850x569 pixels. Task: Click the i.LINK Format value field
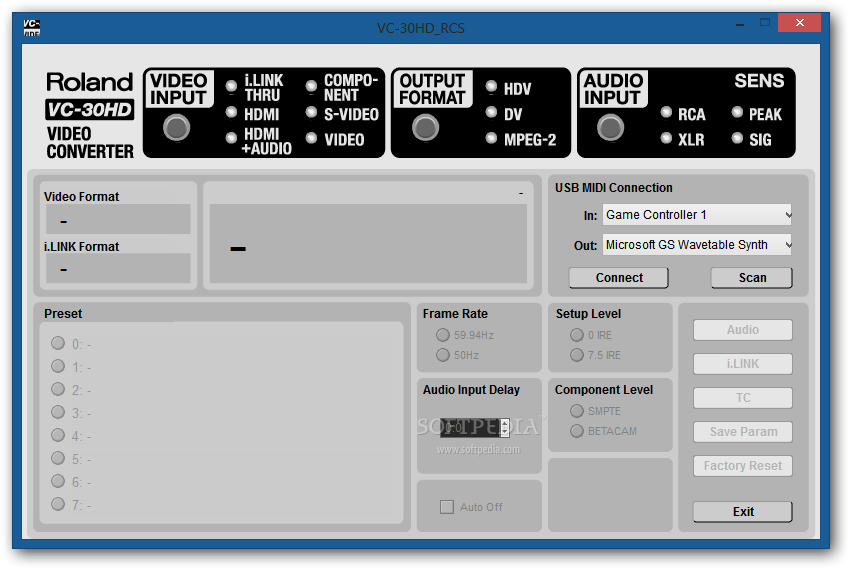[118, 268]
